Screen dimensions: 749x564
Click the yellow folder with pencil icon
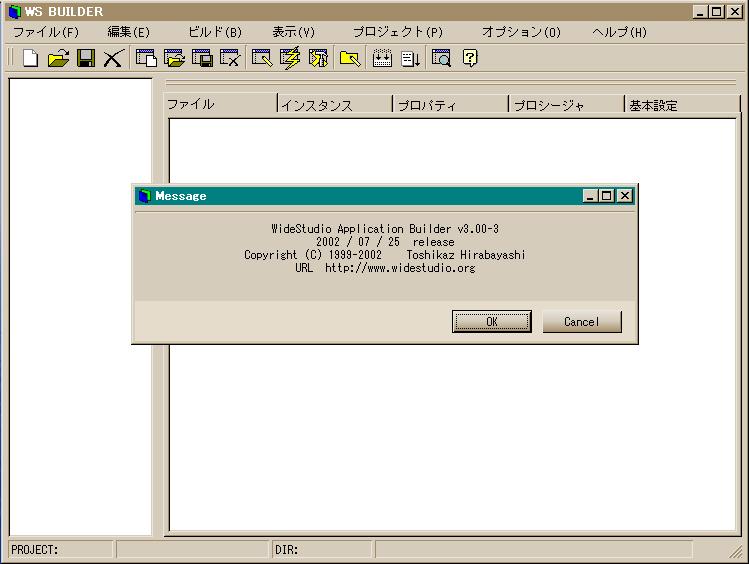click(350, 58)
